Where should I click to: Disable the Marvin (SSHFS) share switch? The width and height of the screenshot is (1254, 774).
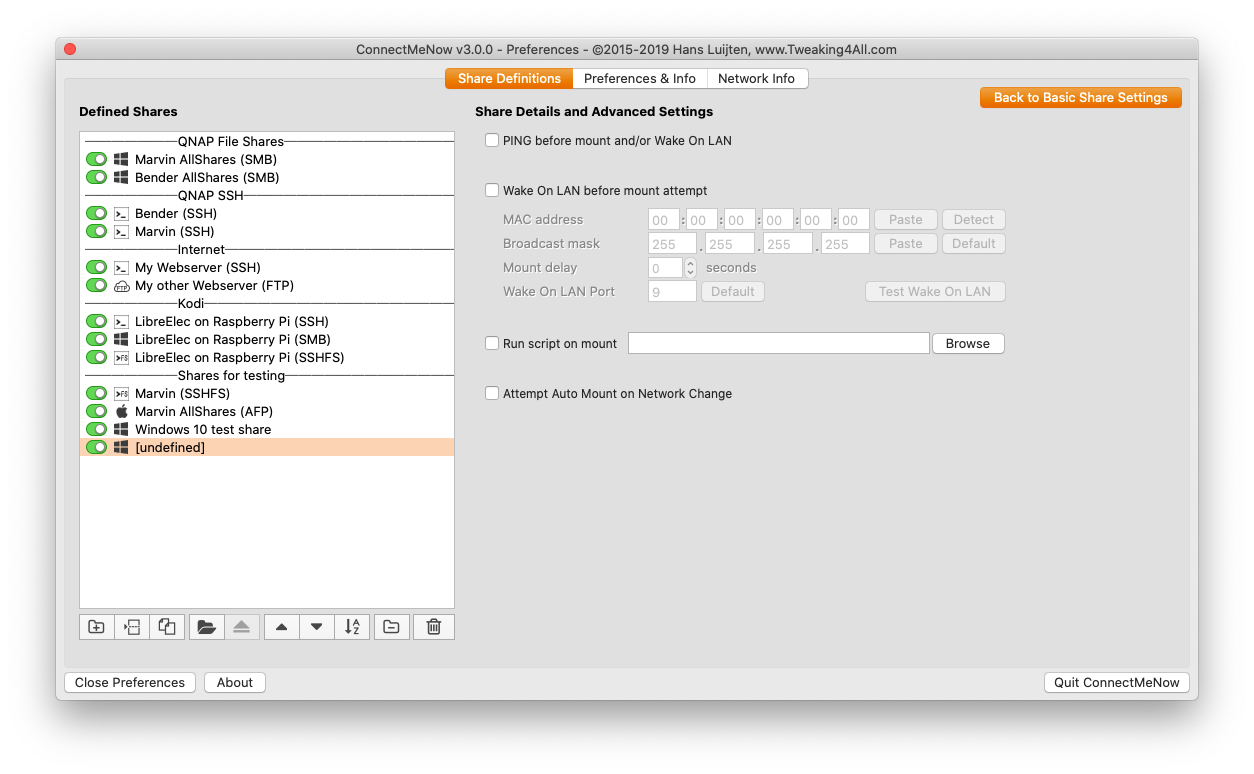coord(96,393)
